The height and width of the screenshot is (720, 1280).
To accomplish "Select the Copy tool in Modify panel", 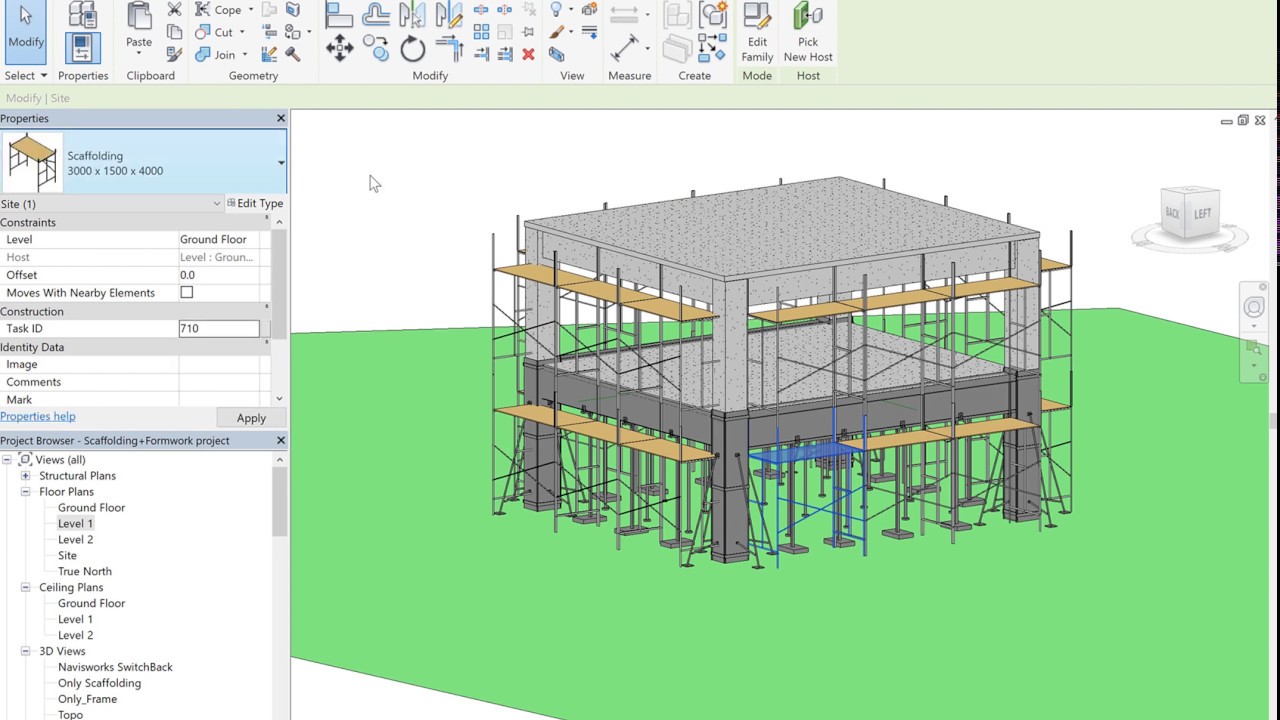I will [376, 47].
